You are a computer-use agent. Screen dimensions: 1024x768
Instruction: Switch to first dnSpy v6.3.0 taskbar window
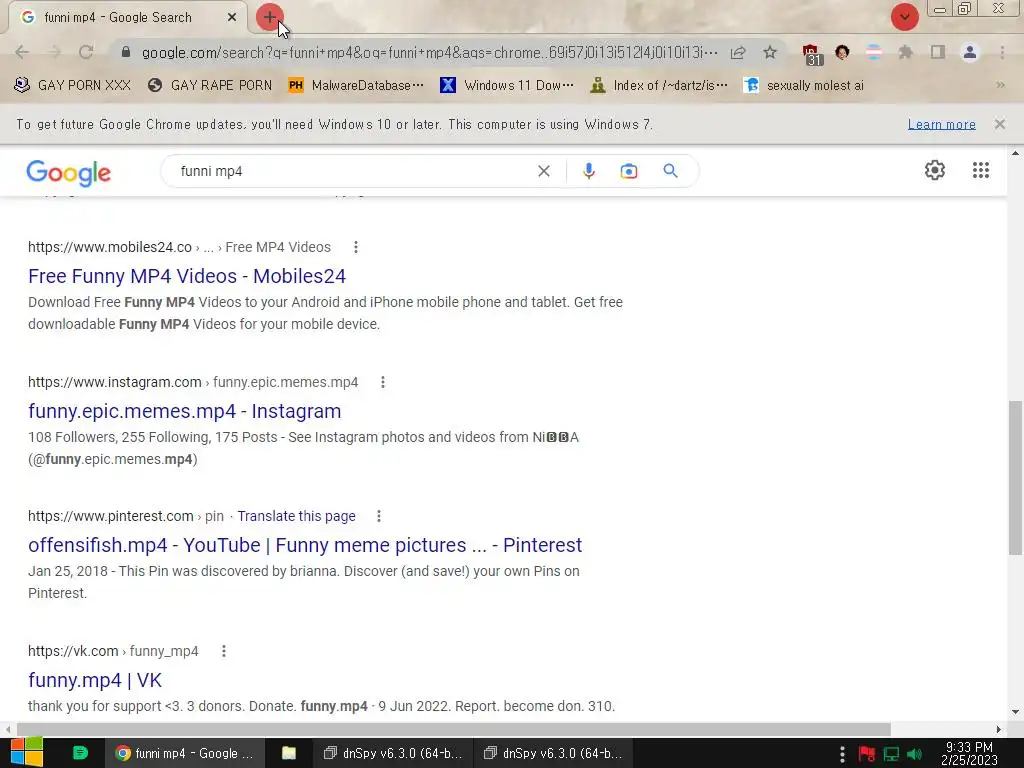tap(392, 753)
